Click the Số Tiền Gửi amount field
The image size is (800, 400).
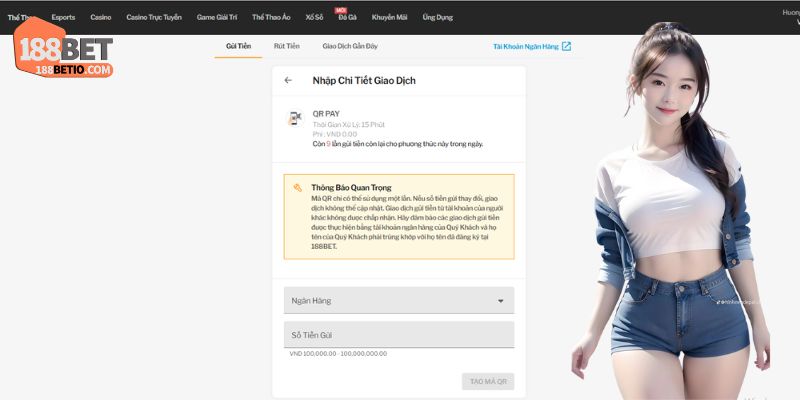(398, 335)
